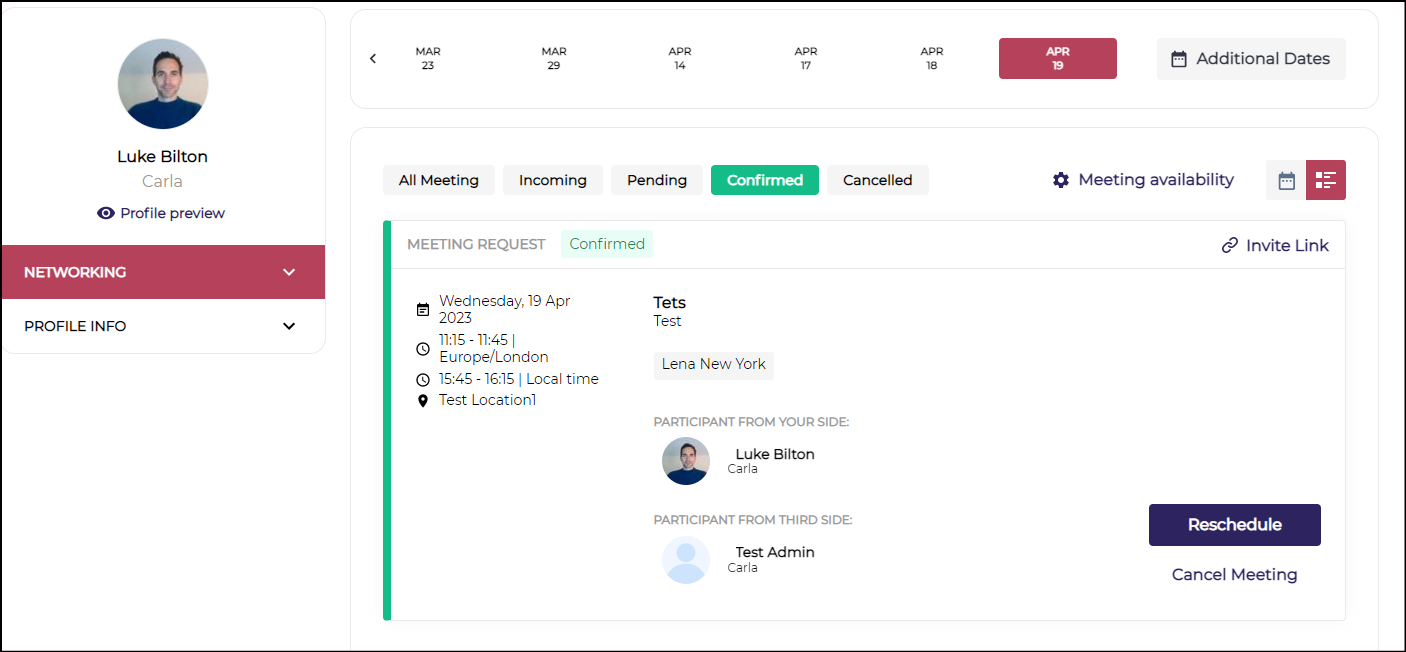
Task: Click the Meeting availability gear icon
Action: [1061, 180]
